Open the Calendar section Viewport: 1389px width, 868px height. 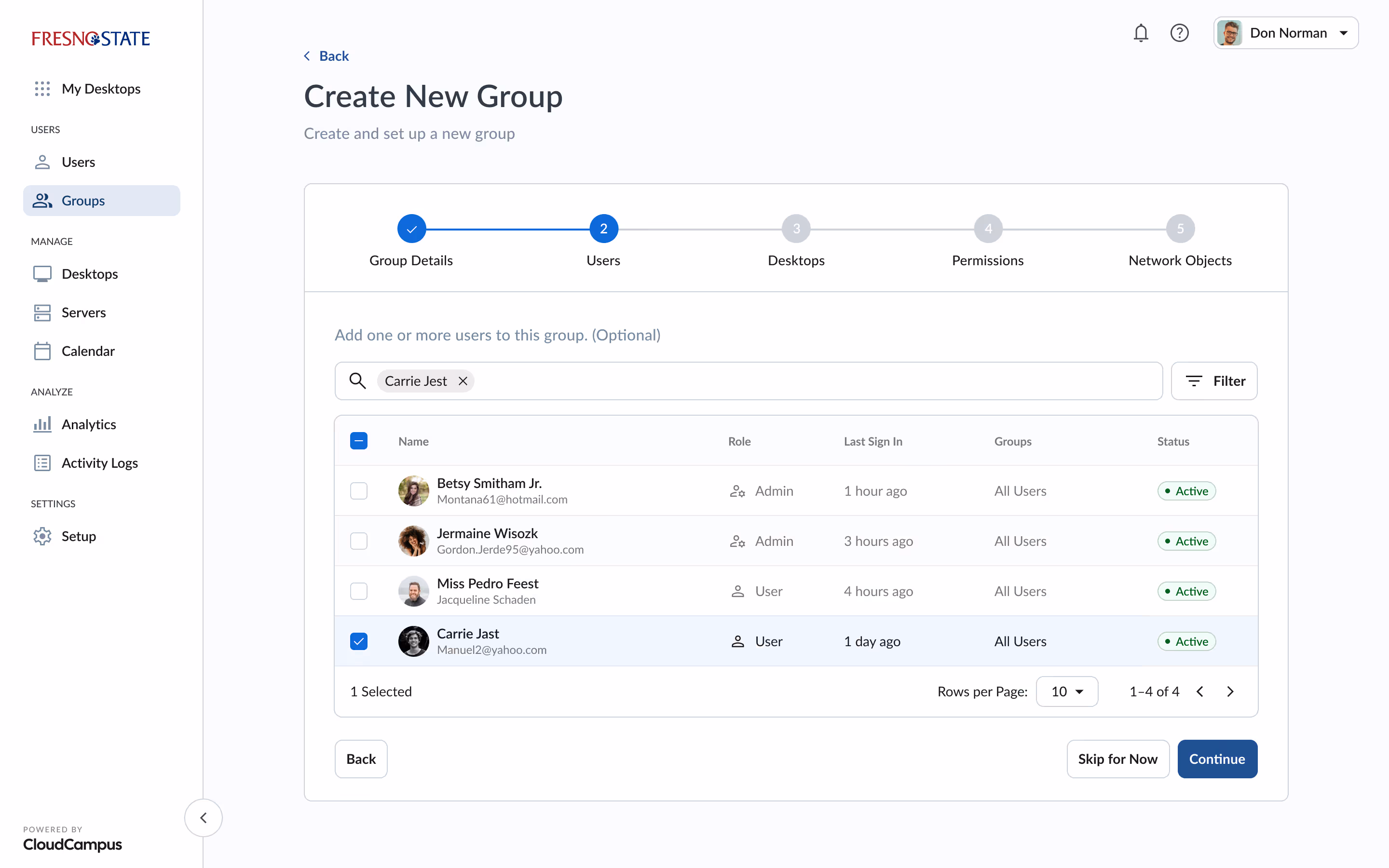(42, 351)
